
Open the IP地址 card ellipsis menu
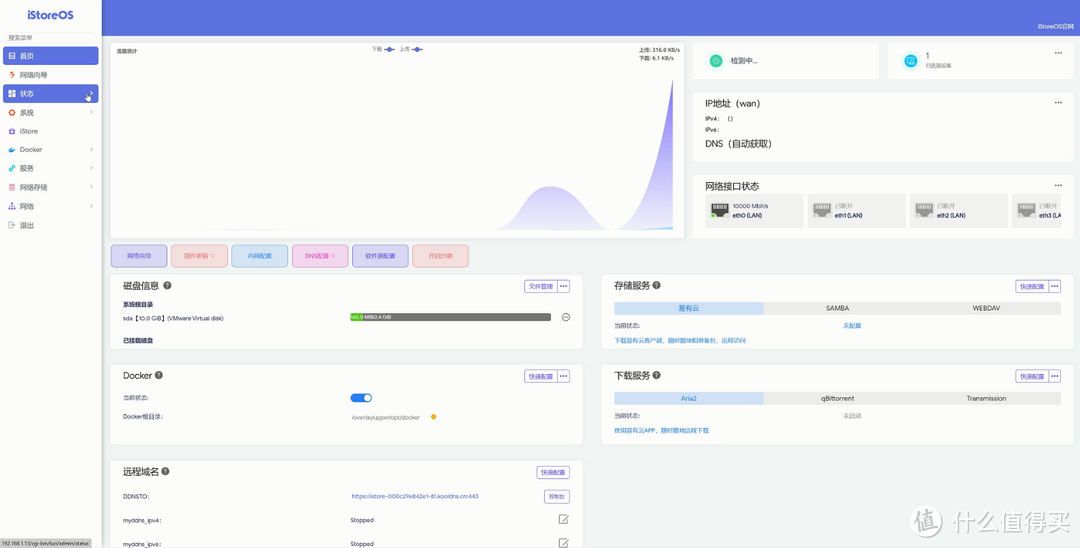(1058, 103)
